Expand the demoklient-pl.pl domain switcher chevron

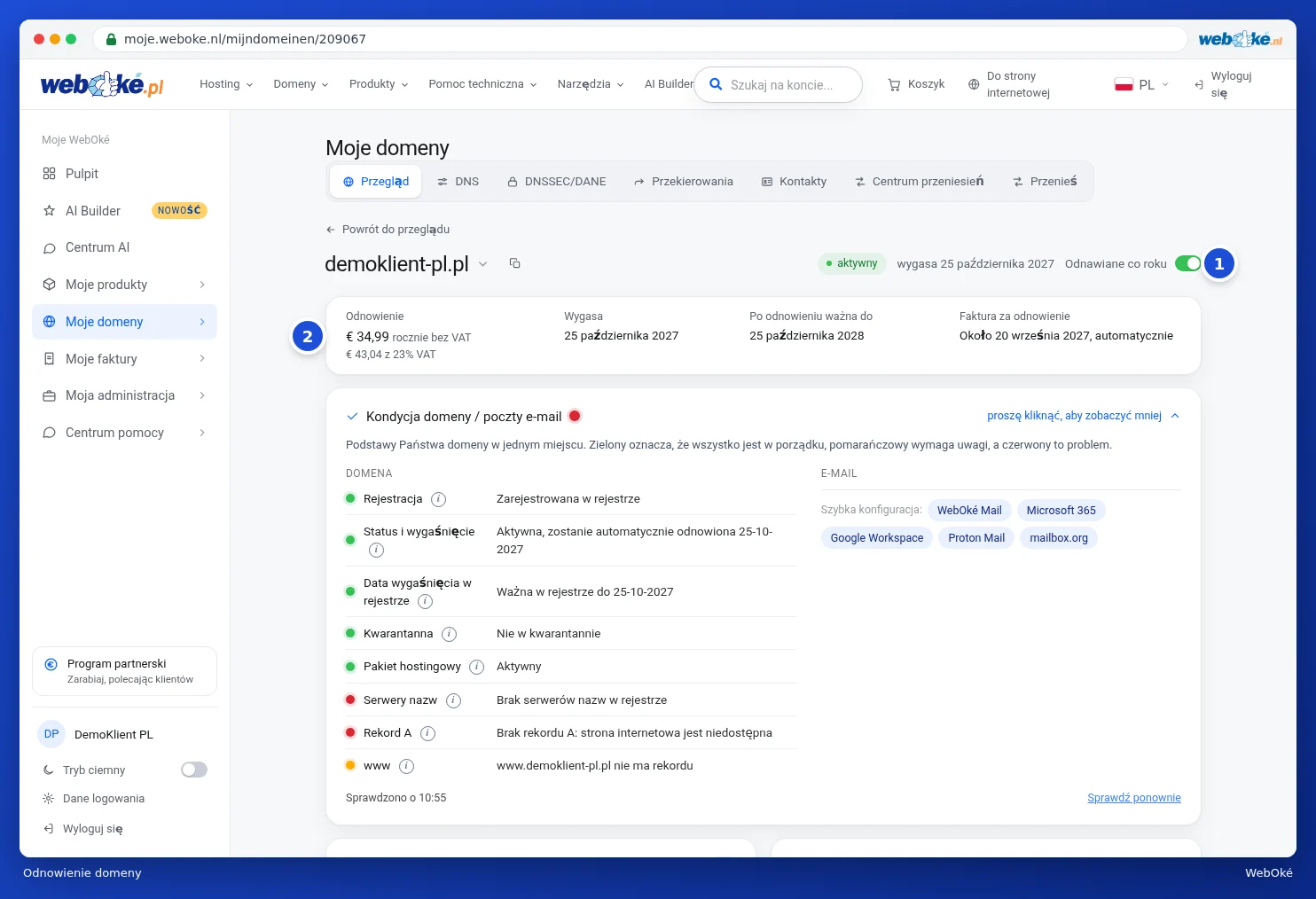pyautogui.click(x=483, y=263)
